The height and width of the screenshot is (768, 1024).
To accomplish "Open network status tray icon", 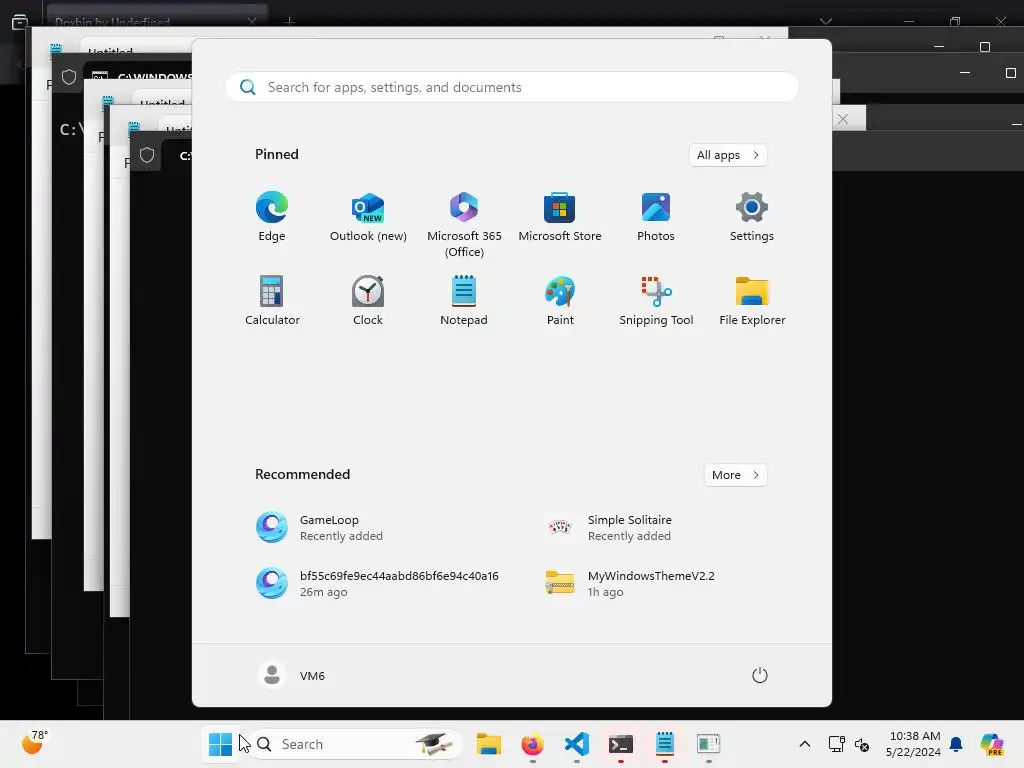I will pyautogui.click(x=836, y=744).
